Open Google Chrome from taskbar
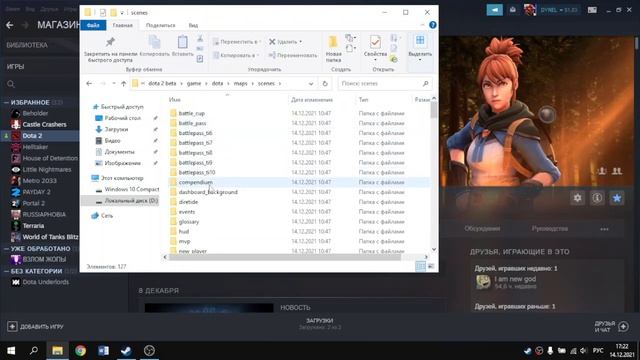Image resolution: width=640 pixels, height=360 pixels. tap(80, 350)
